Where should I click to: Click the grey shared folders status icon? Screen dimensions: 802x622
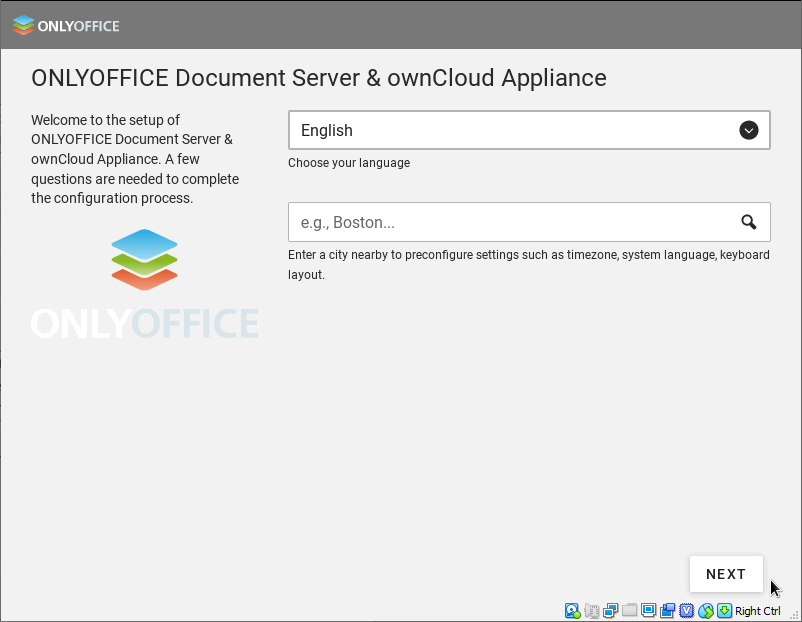[629, 611]
